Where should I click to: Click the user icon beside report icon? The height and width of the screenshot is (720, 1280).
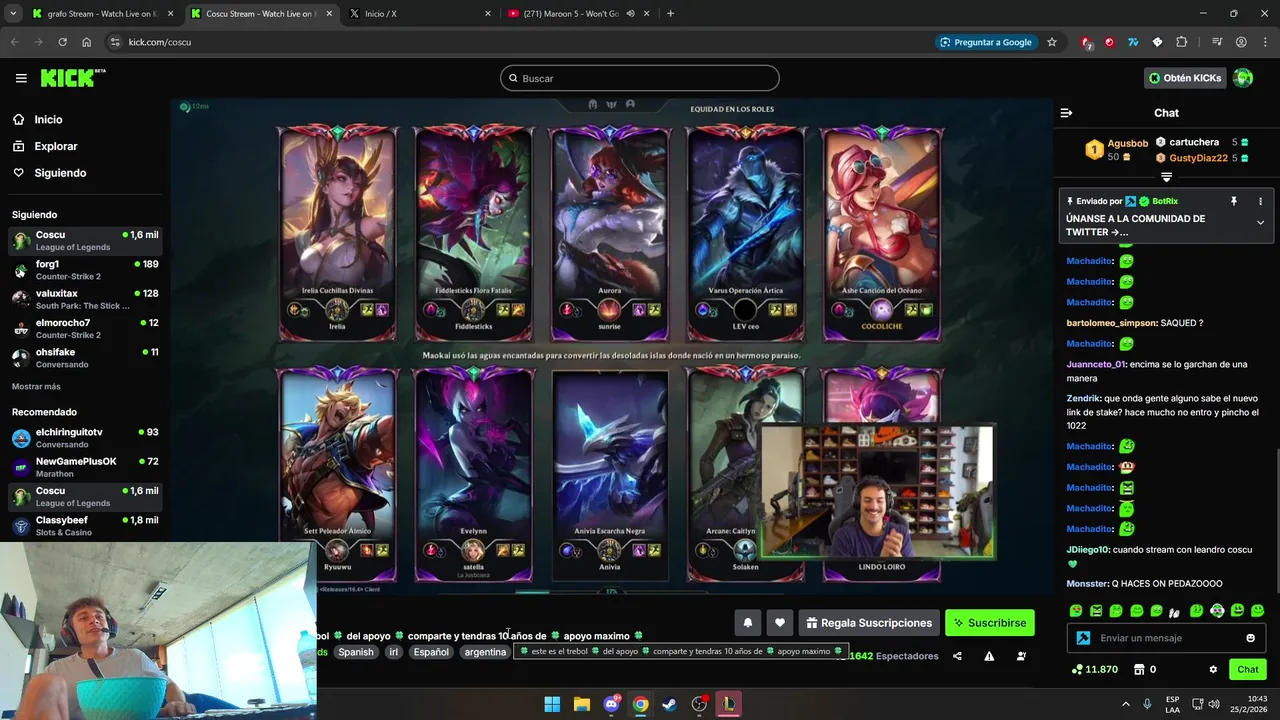[1021, 656]
